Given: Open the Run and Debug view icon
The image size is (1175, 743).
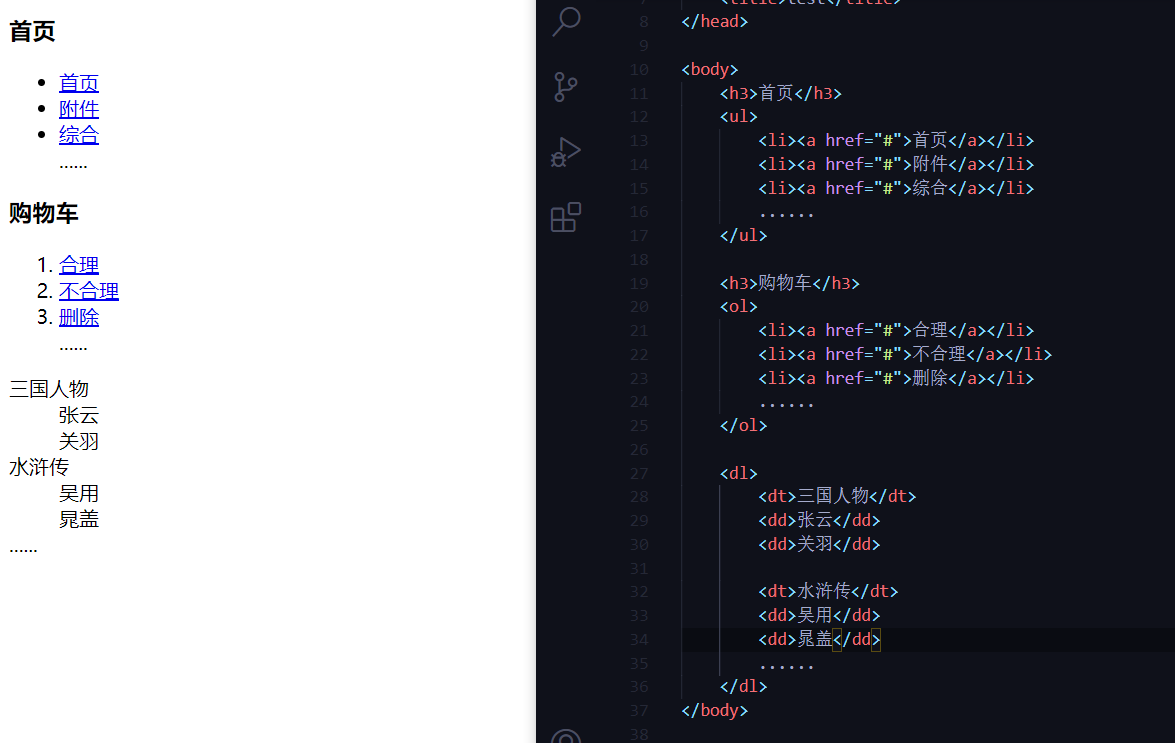Looking at the screenshot, I should point(566,152).
